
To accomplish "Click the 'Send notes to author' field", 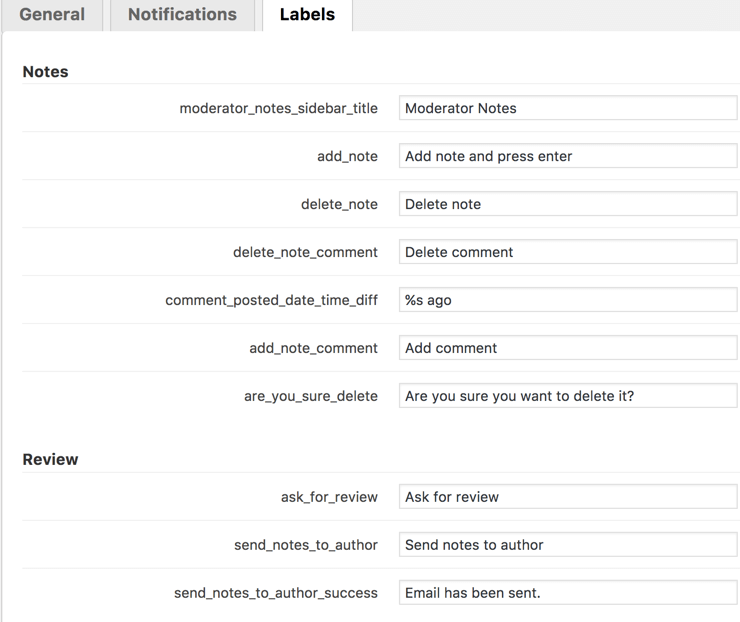I will click(567, 545).
